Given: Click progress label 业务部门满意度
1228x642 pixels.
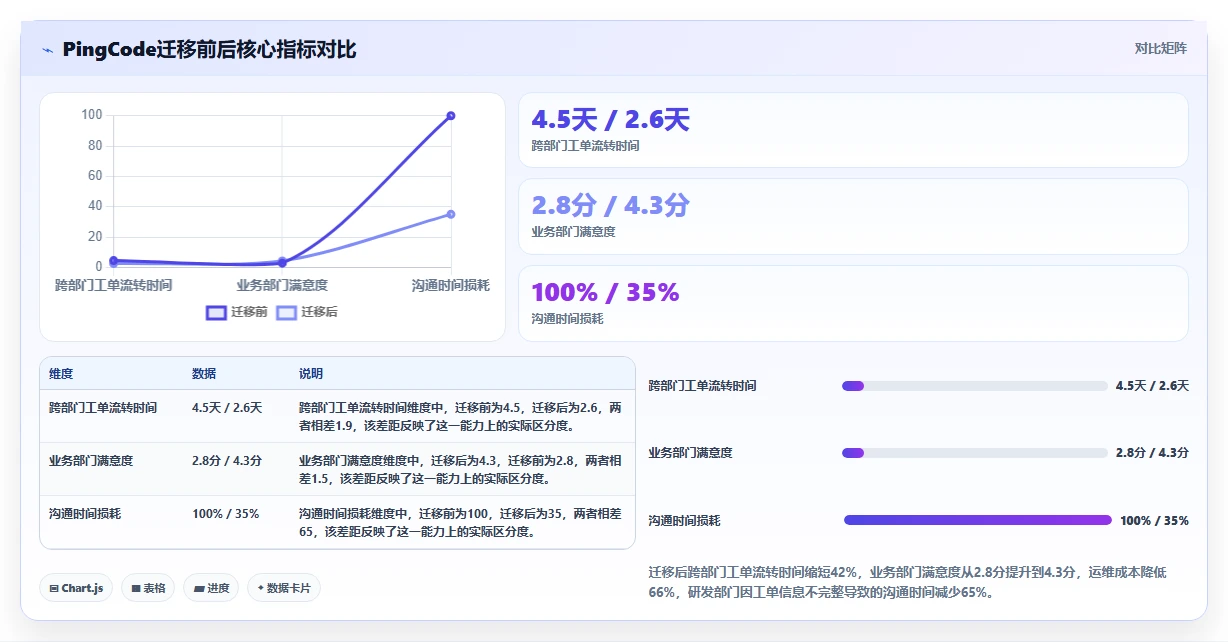Looking at the screenshot, I should coord(690,453).
